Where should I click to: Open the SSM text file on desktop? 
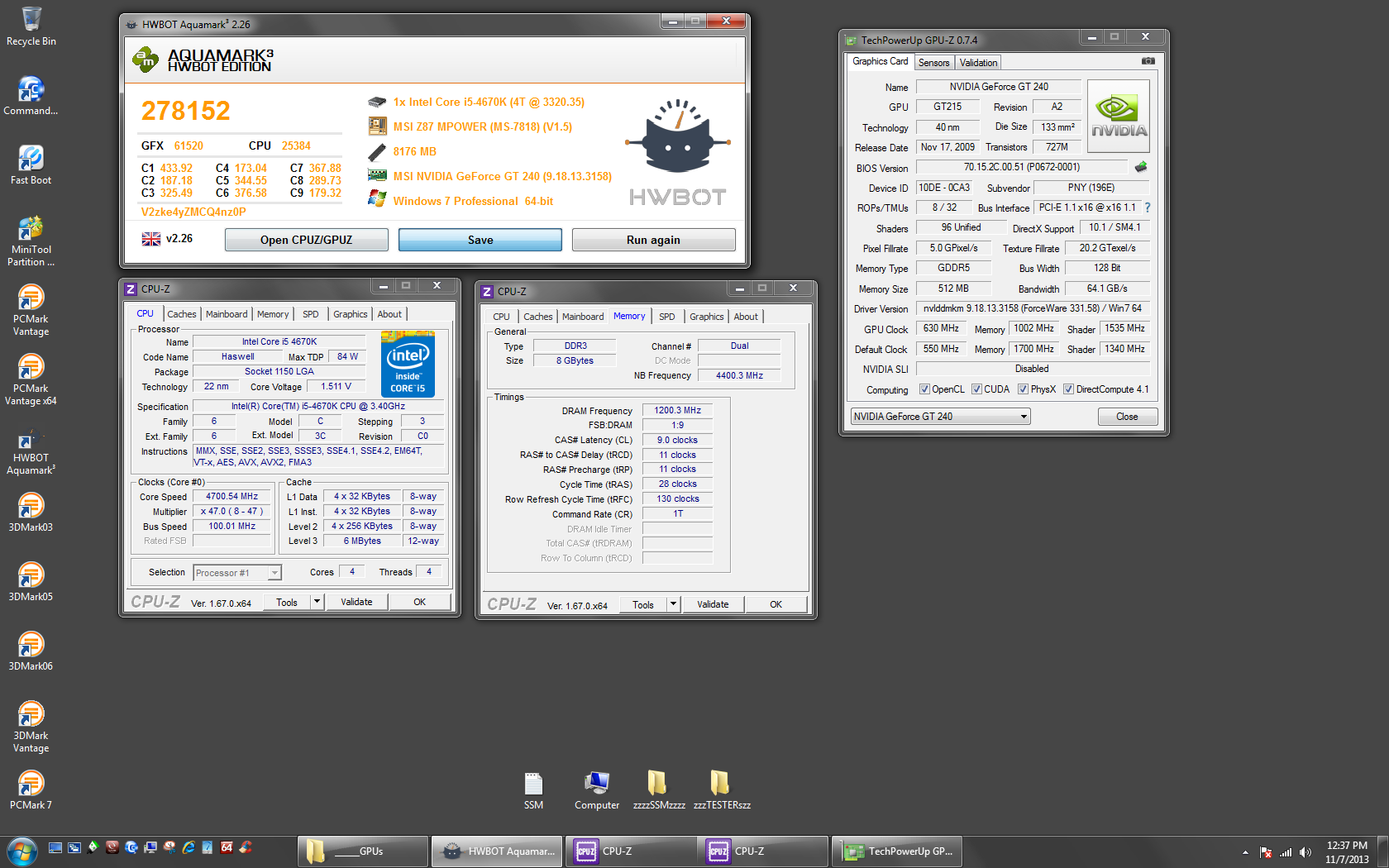pyautogui.click(x=533, y=790)
